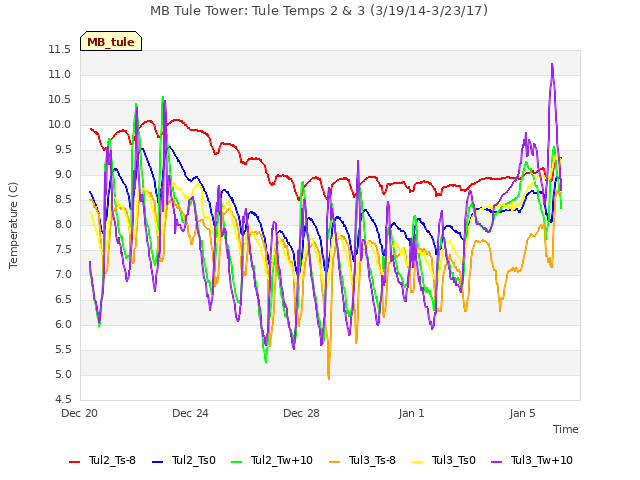The height and width of the screenshot is (480, 640).
Task: Click the purple Tul3_Tw+10 legend swatch
Action: 496,462
